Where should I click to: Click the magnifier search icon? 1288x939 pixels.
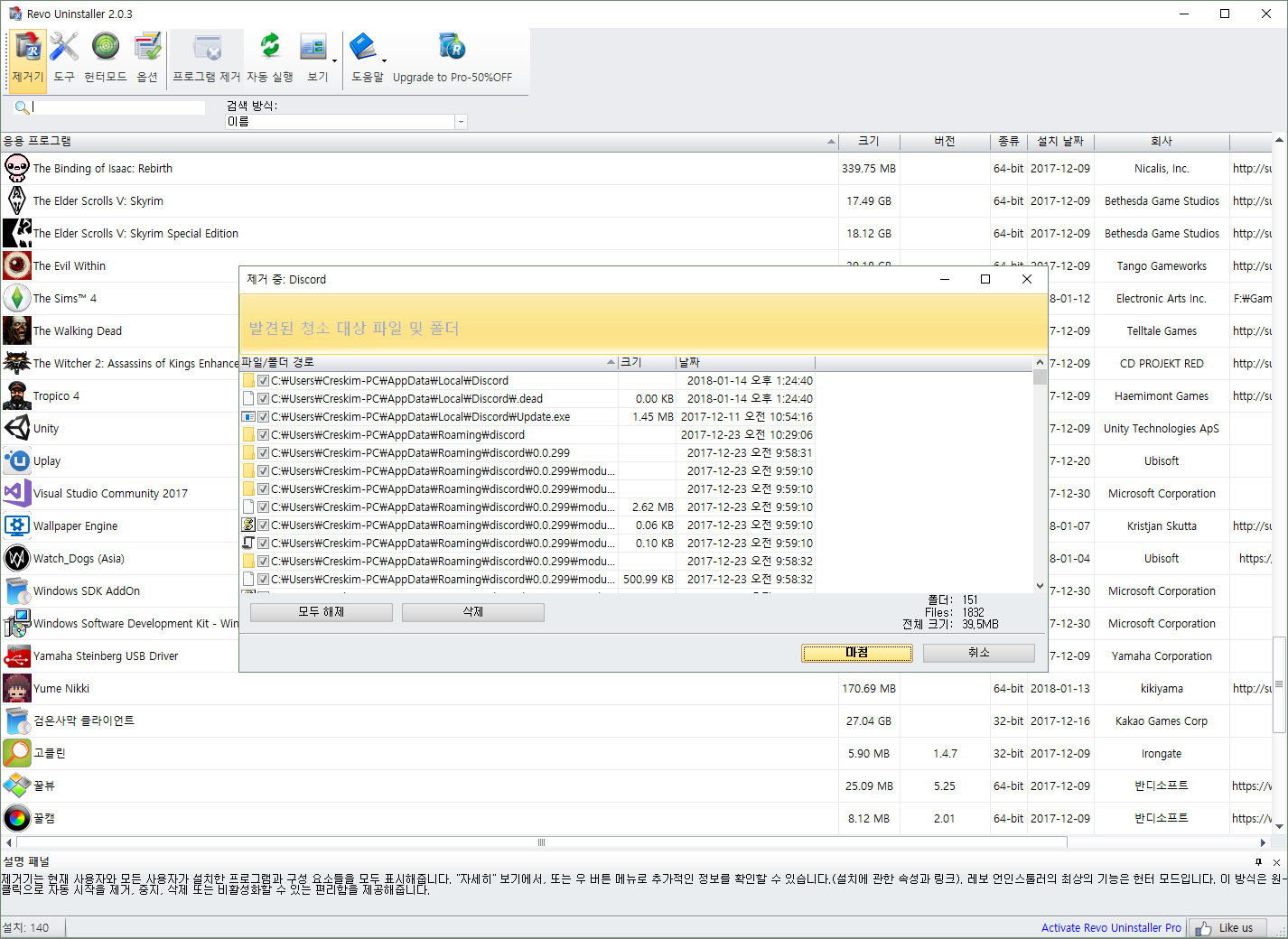[22, 107]
